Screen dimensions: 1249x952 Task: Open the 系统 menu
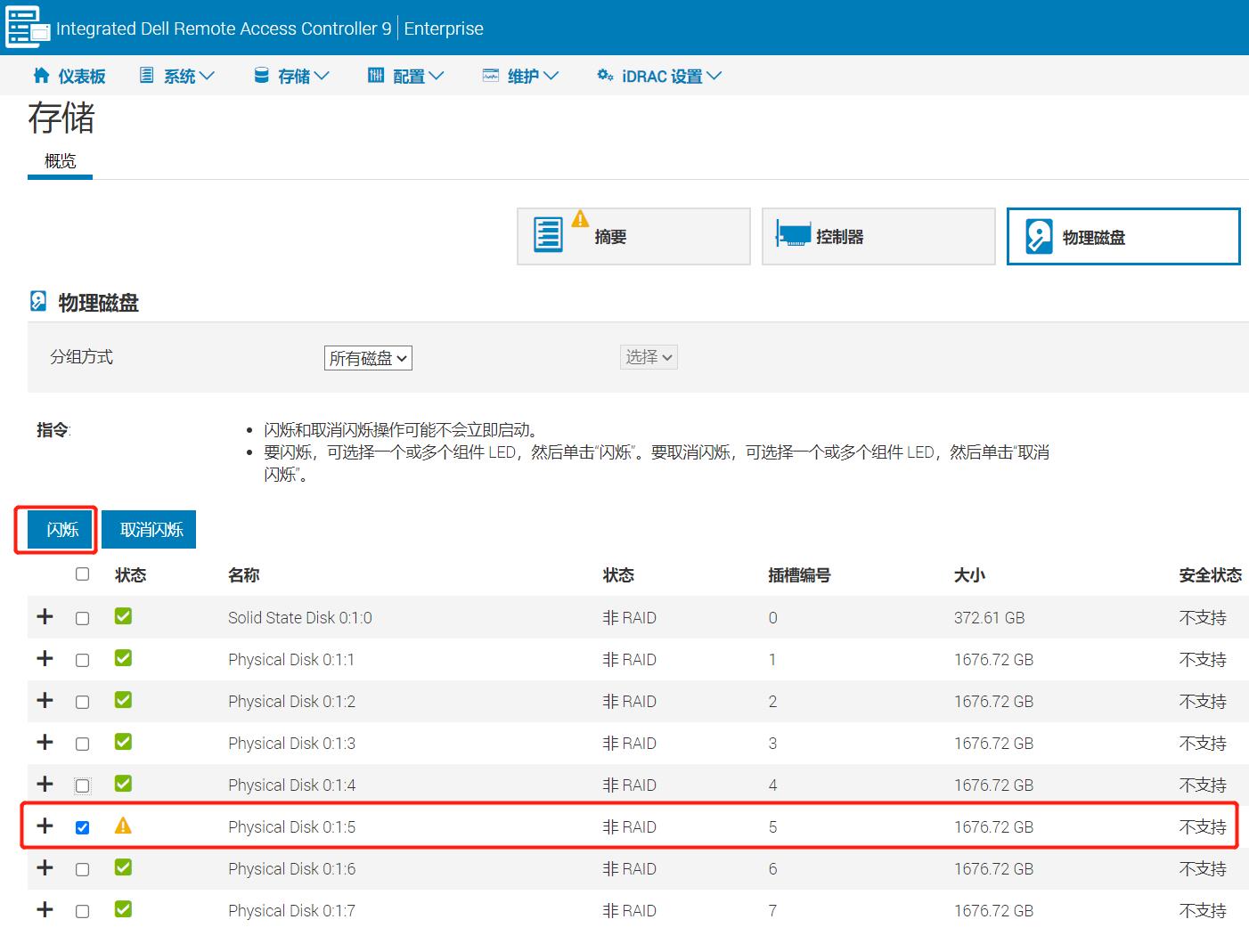pyautogui.click(x=177, y=77)
